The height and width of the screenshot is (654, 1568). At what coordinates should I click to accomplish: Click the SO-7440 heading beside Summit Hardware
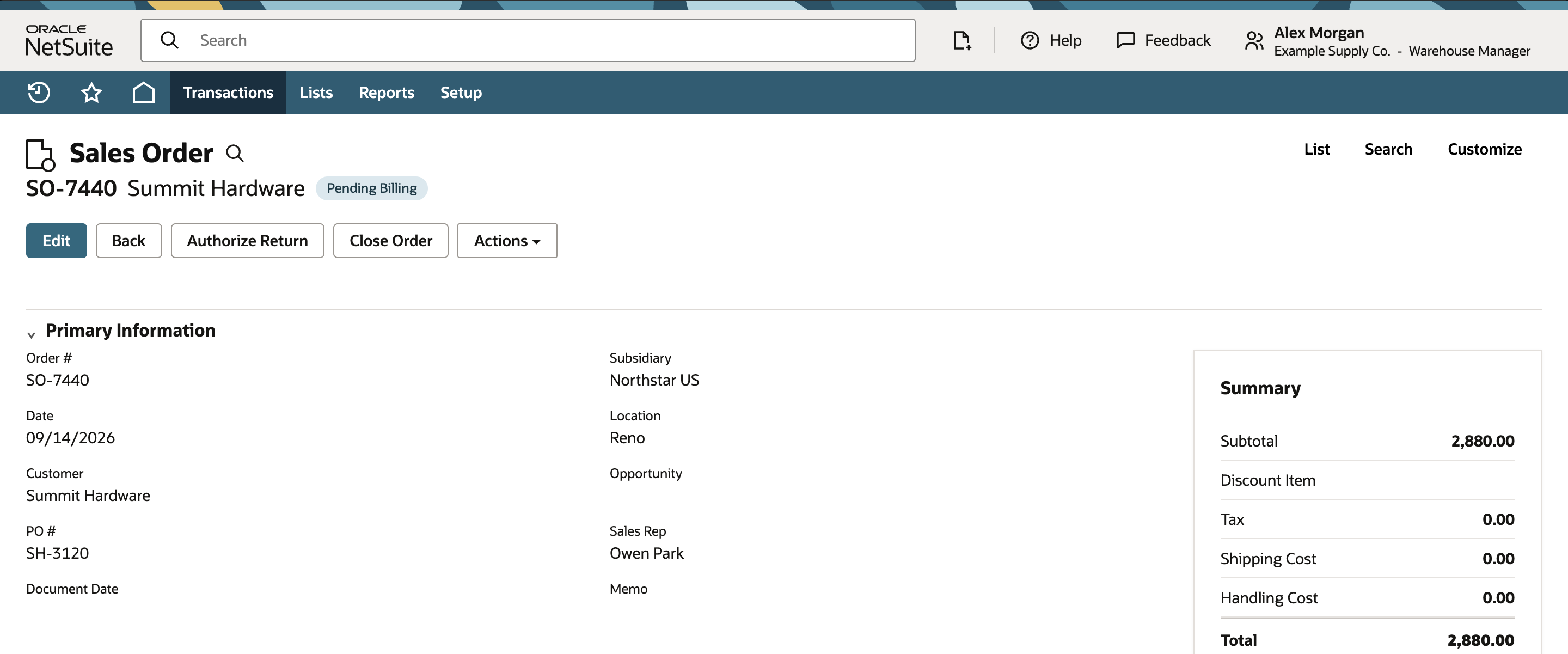pos(71,188)
